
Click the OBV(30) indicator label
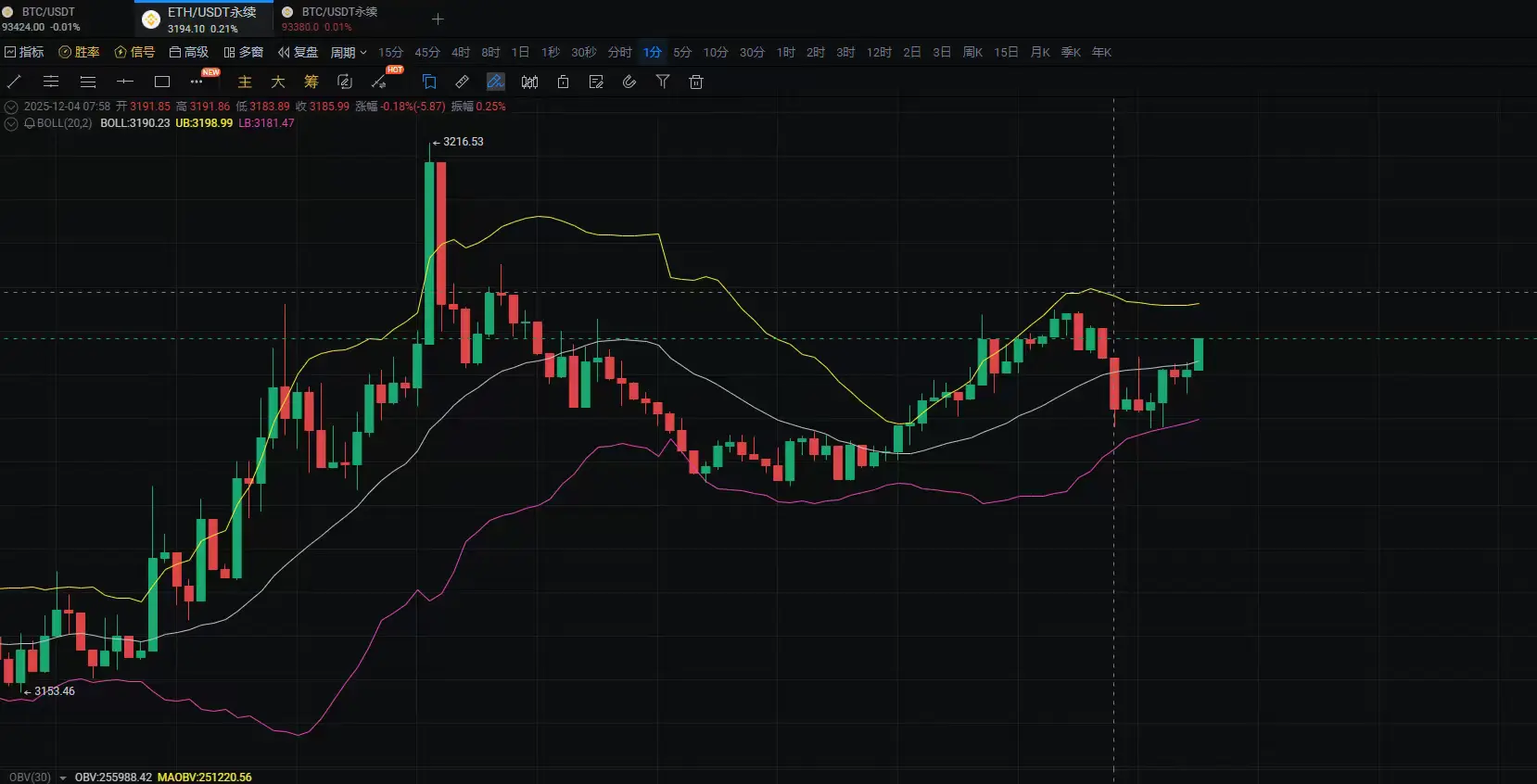click(x=30, y=778)
